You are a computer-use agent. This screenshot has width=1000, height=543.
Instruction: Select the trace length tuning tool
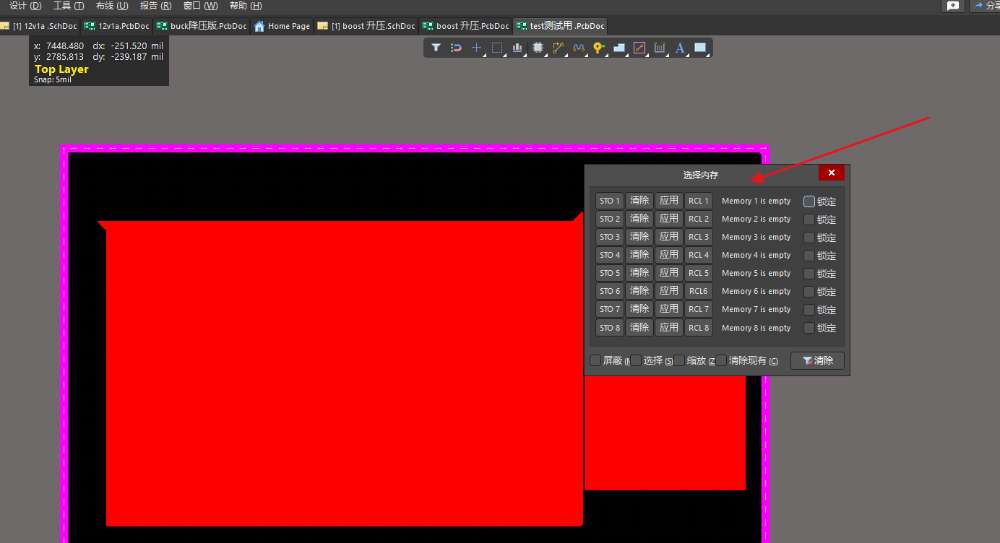[578, 48]
